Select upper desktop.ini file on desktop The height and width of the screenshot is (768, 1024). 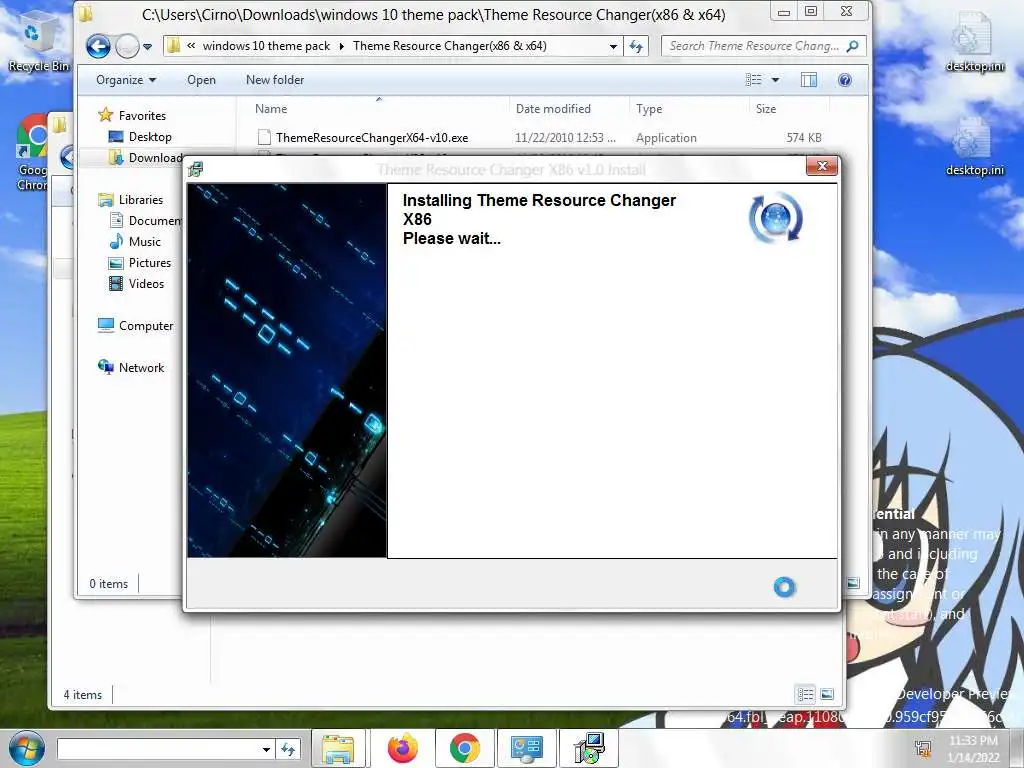coord(974,41)
